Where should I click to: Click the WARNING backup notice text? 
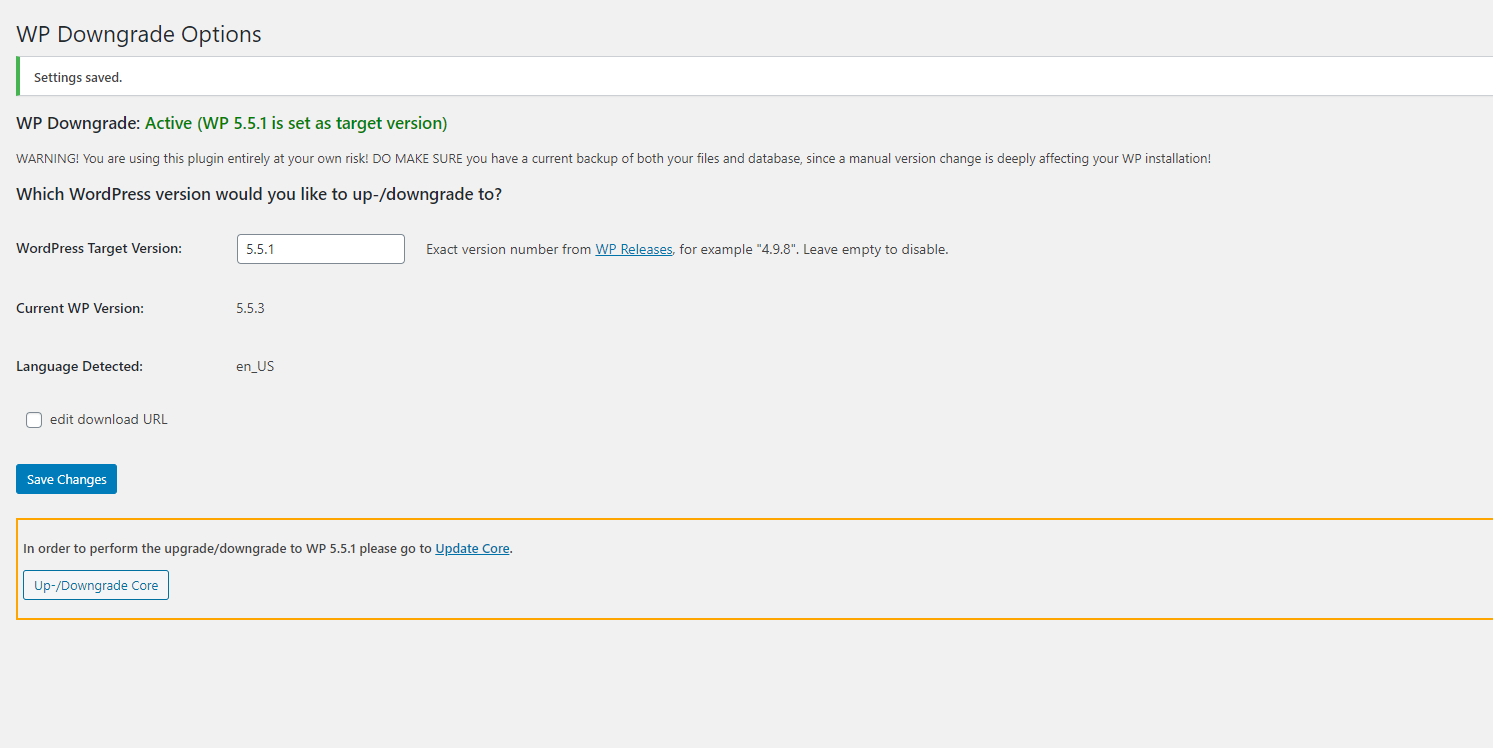[x=613, y=159]
